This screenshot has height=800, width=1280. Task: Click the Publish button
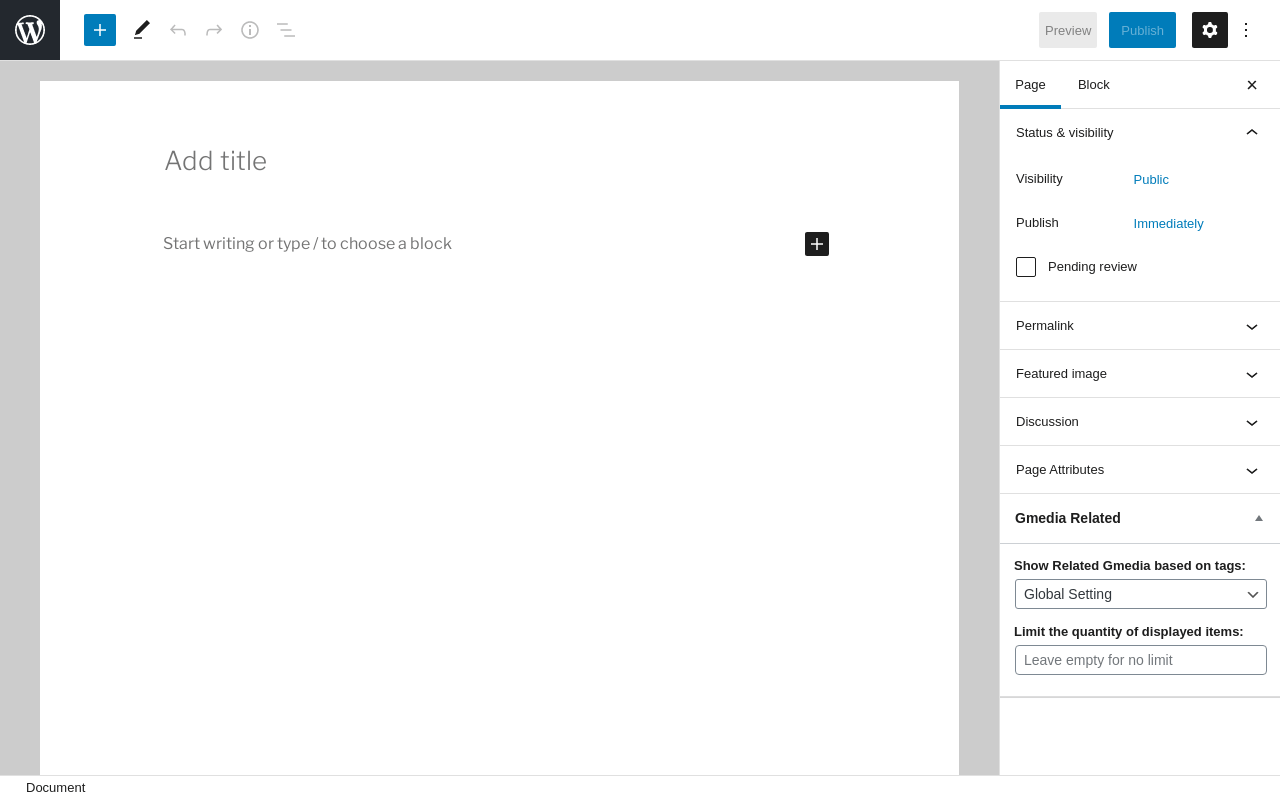pos(1142,30)
